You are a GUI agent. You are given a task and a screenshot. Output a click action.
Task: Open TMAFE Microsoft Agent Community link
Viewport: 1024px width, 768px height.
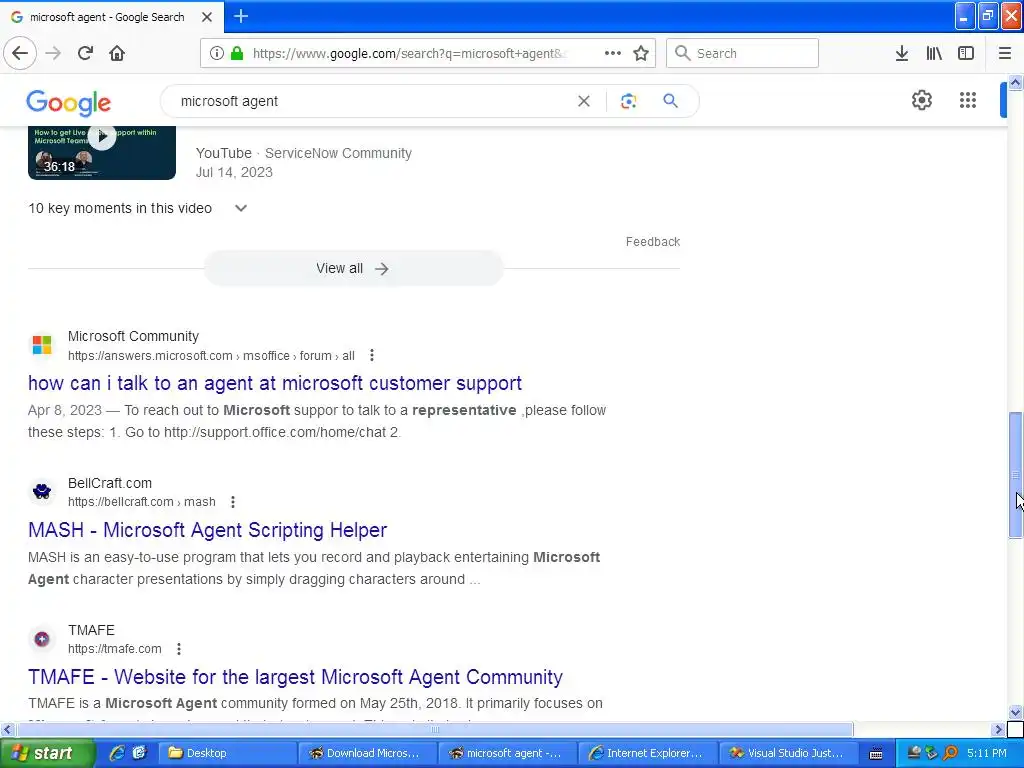295,677
